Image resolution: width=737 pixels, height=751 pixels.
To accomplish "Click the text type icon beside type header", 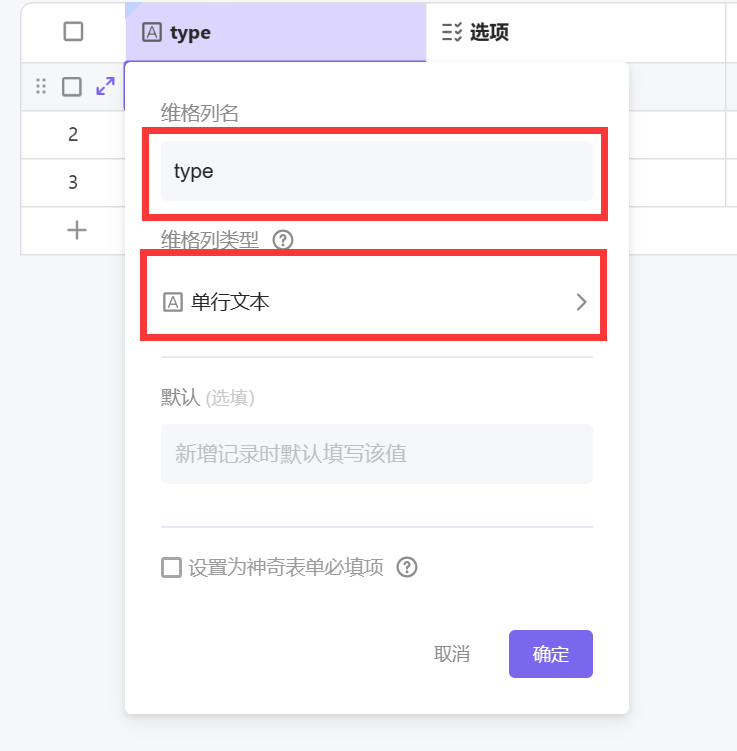I will [x=152, y=33].
